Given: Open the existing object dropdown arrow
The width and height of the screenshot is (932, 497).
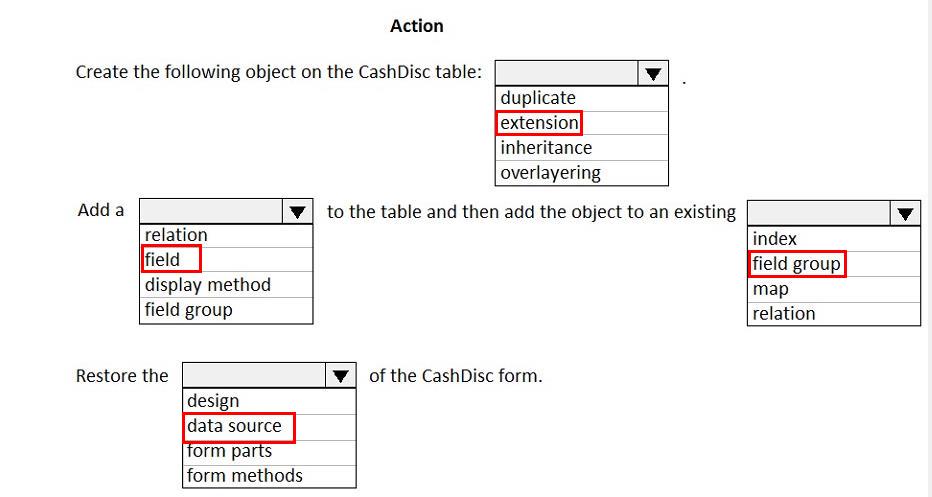Looking at the screenshot, I should 905,213.
